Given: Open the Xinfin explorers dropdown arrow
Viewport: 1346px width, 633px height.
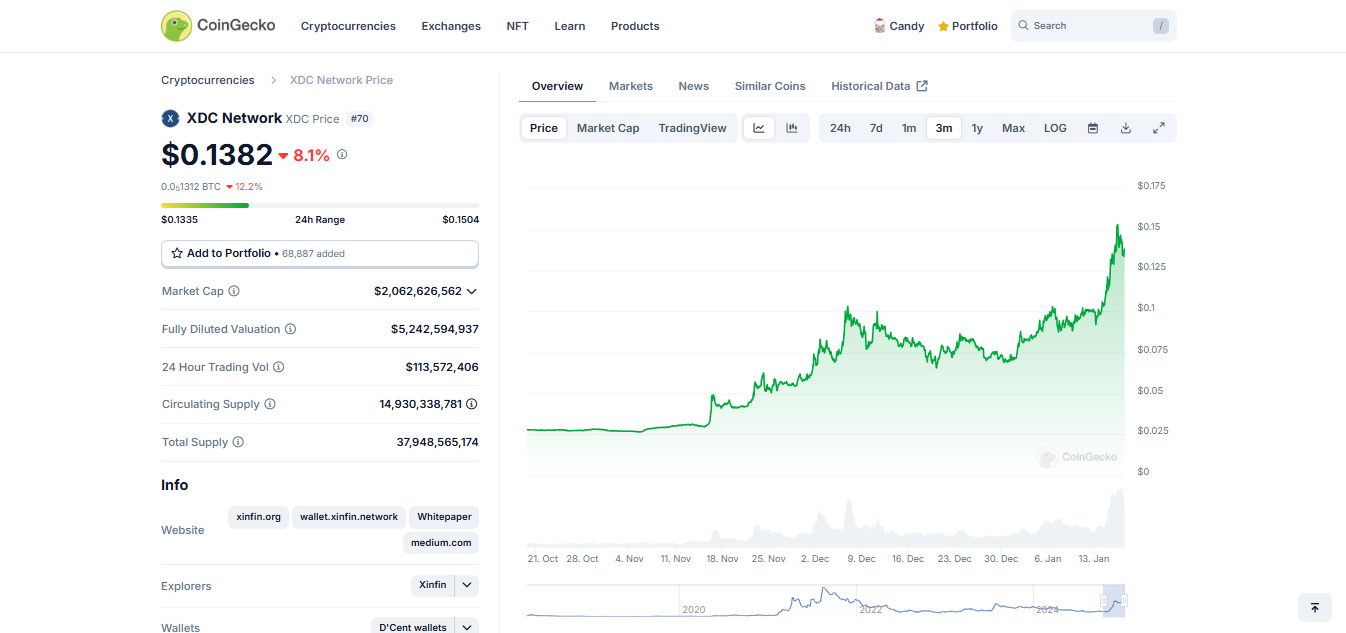Looking at the screenshot, I should (x=467, y=586).
